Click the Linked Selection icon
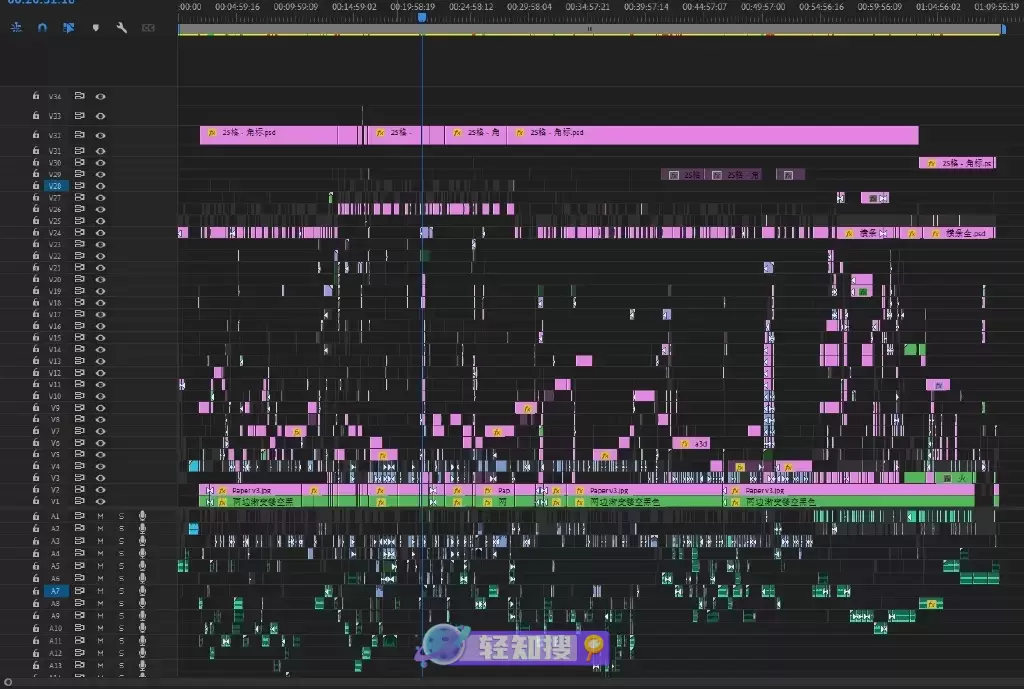The image size is (1024, 689). 69,28
